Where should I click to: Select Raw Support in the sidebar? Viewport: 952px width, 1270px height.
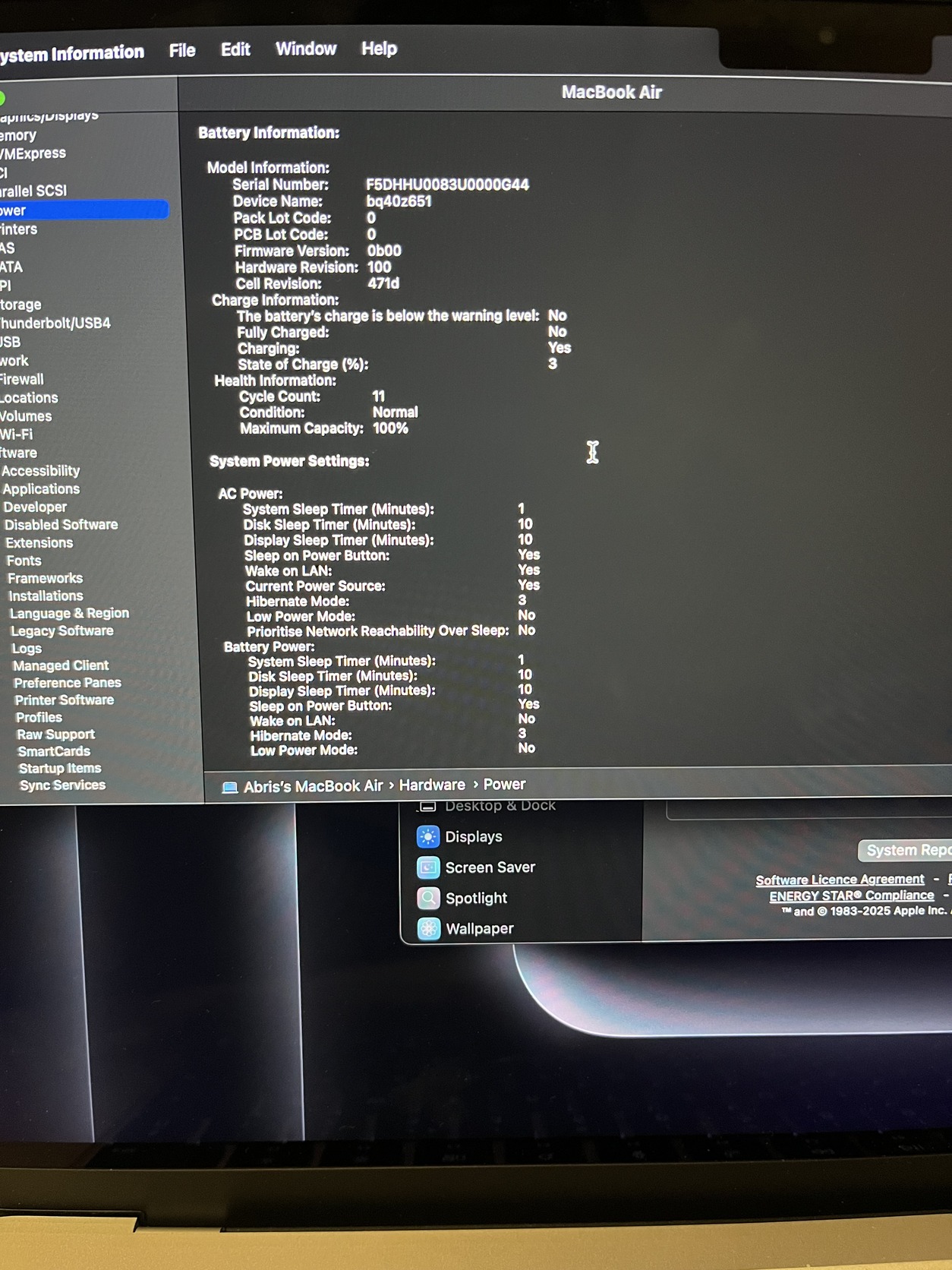pyautogui.click(x=56, y=735)
